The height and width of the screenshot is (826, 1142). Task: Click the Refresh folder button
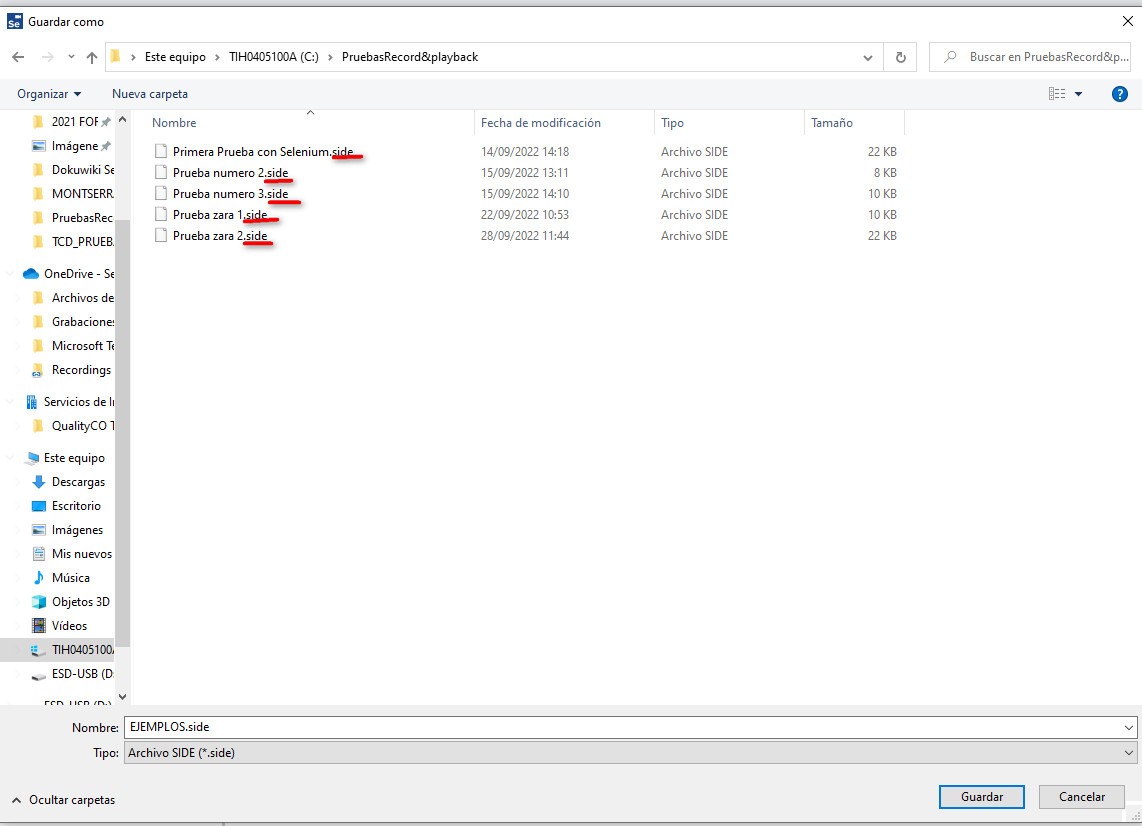coord(900,57)
